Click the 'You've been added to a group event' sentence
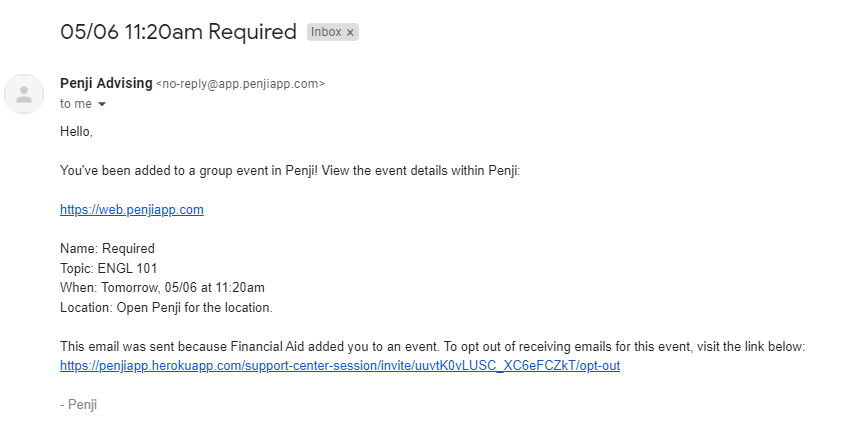The width and height of the screenshot is (842, 425). (x=188, y=171)
